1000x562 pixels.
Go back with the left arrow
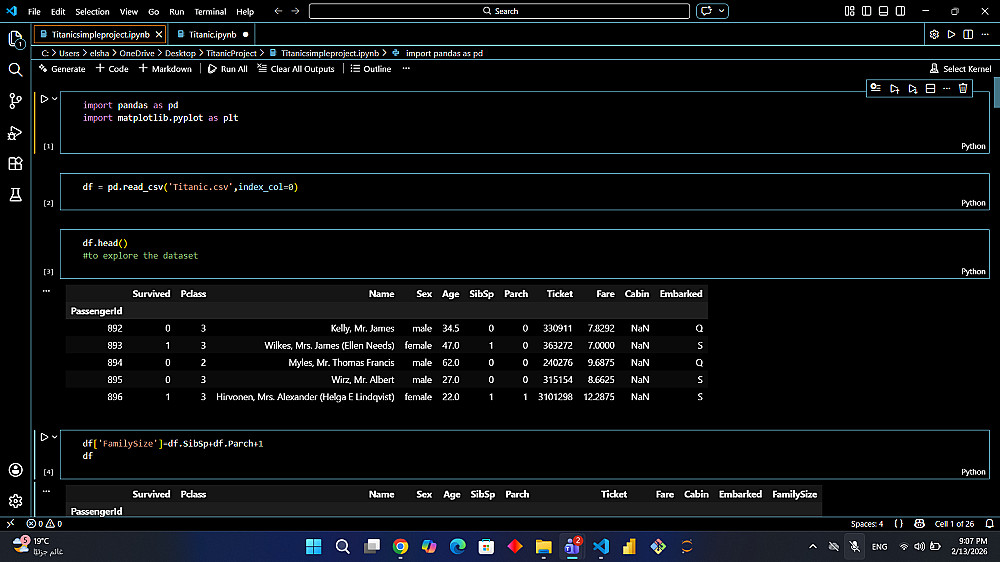coord(278,11)
